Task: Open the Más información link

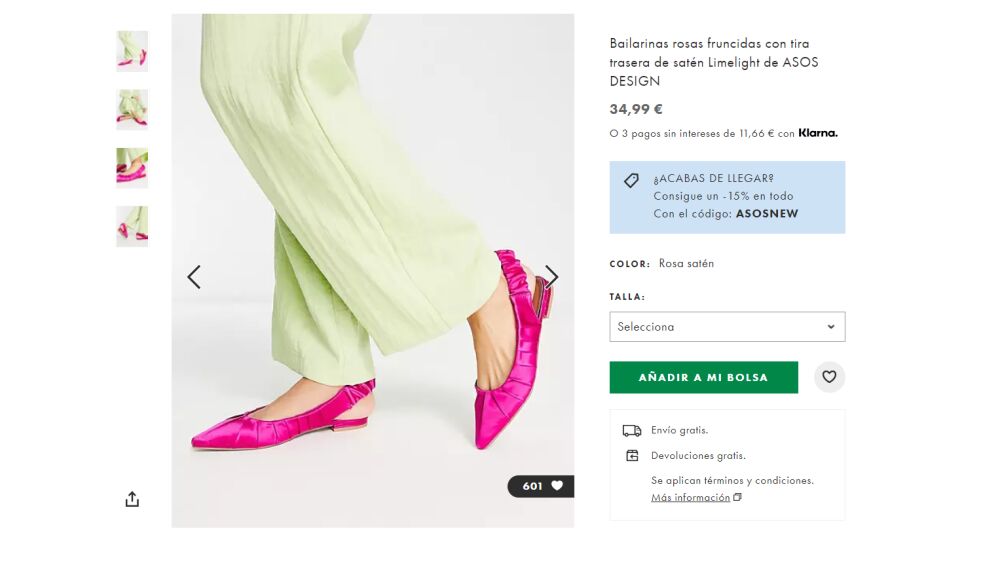Action: (x=690, y=497)
